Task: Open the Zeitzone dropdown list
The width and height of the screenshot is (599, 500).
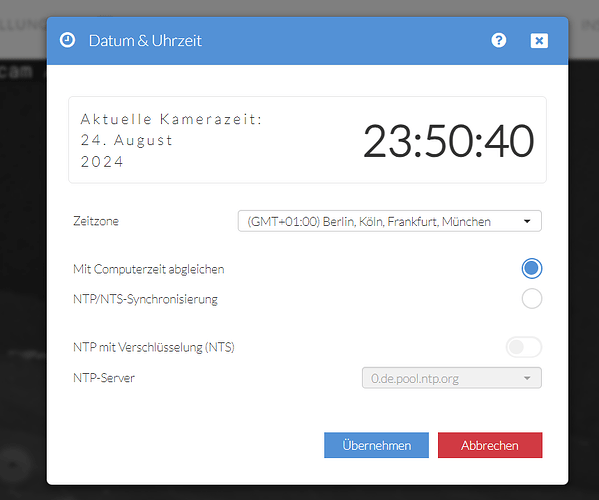Action: tap(390, 221)
